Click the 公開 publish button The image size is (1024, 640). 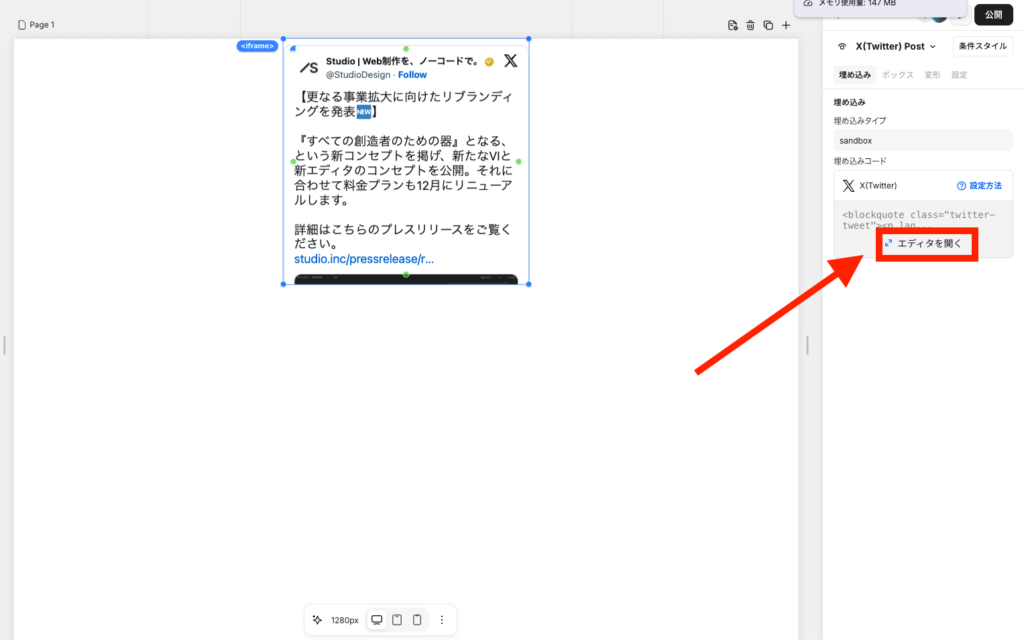tap(993, 14)
